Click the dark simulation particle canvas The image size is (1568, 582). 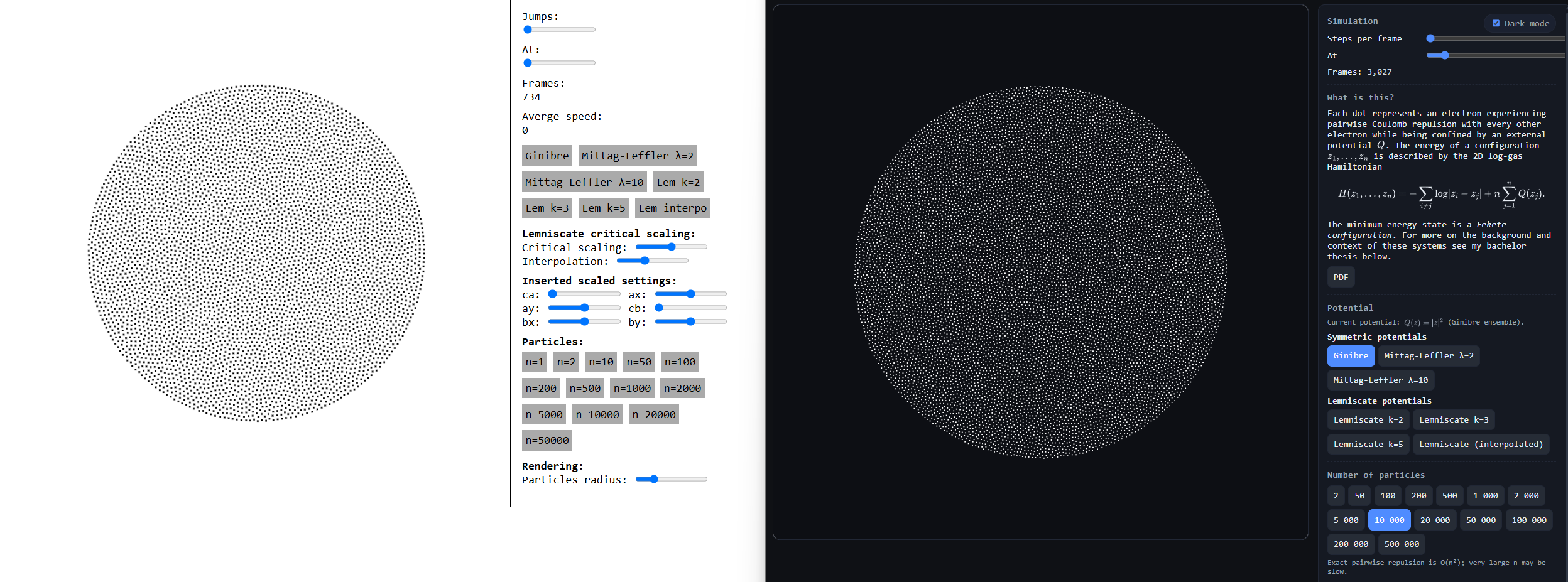(1040, 272)
